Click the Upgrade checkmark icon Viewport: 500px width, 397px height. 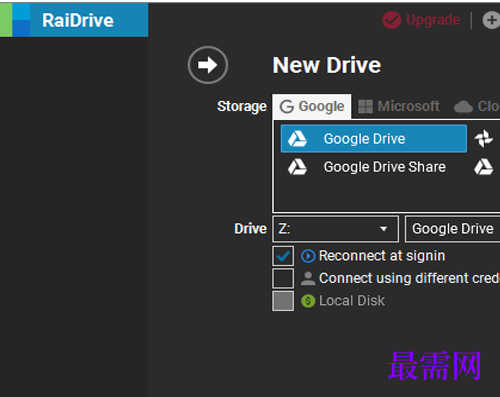pos(392,20)
